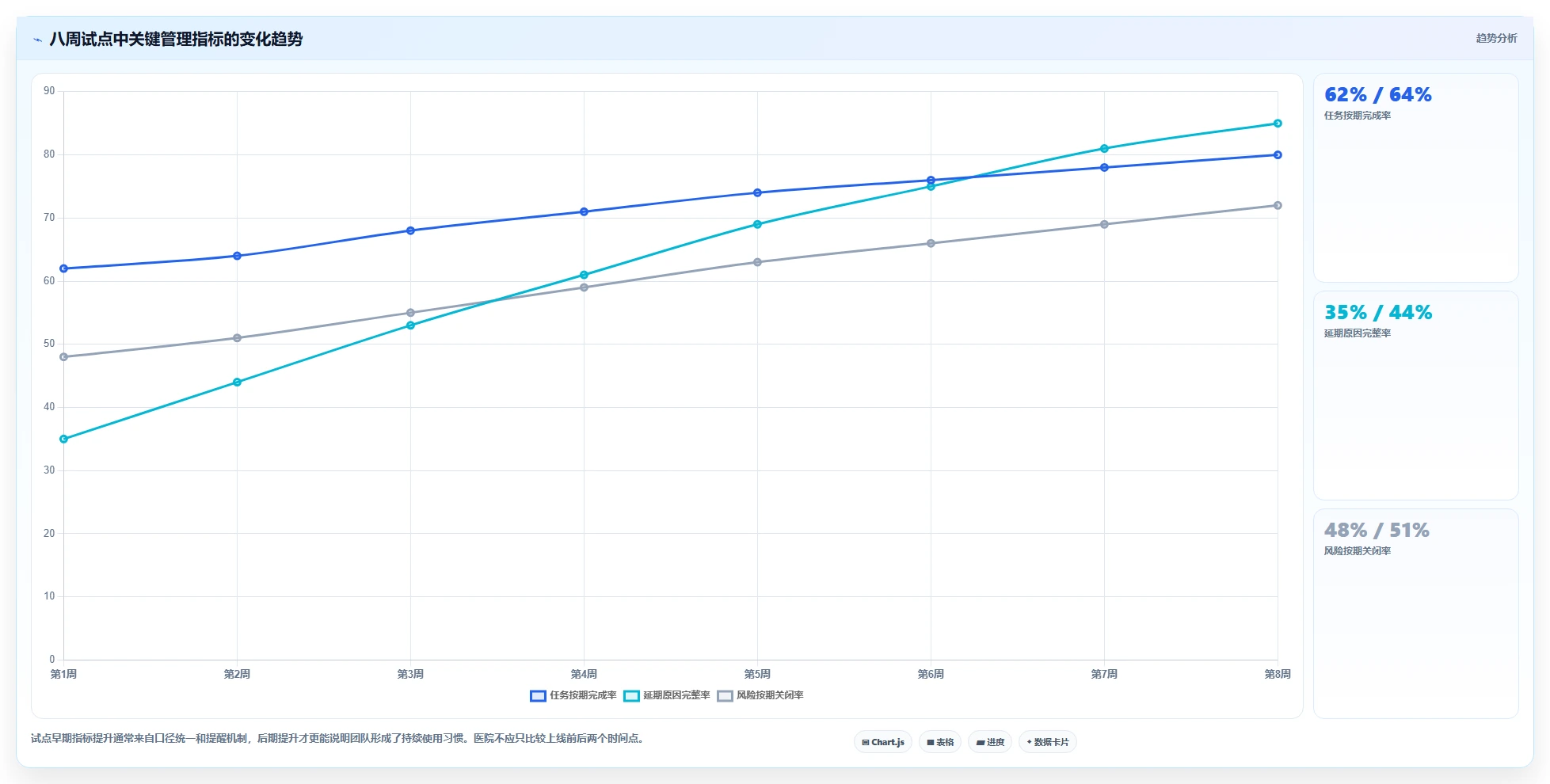Click the x-axis label 第7周
Screen dimensions: 1550x784
[1104, 674]
